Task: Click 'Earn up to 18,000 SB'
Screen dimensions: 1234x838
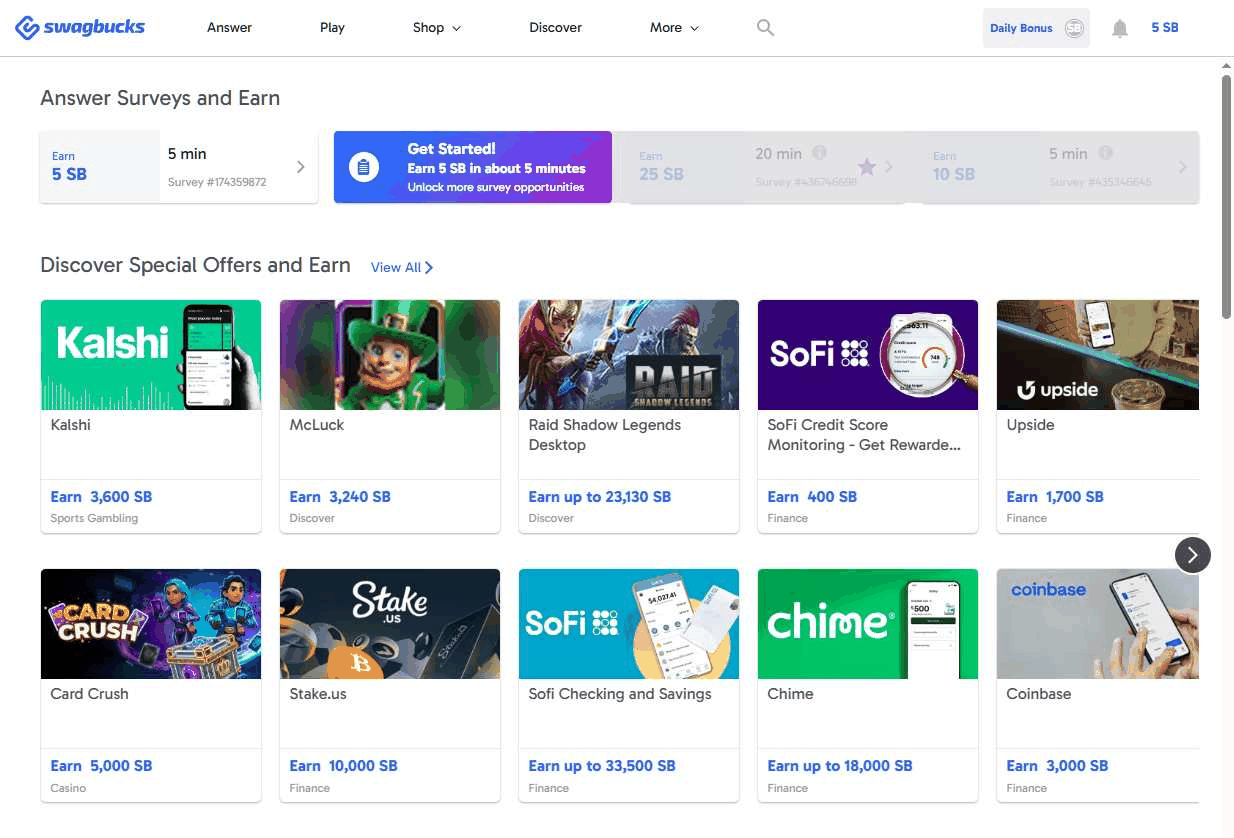Action: 840,766
